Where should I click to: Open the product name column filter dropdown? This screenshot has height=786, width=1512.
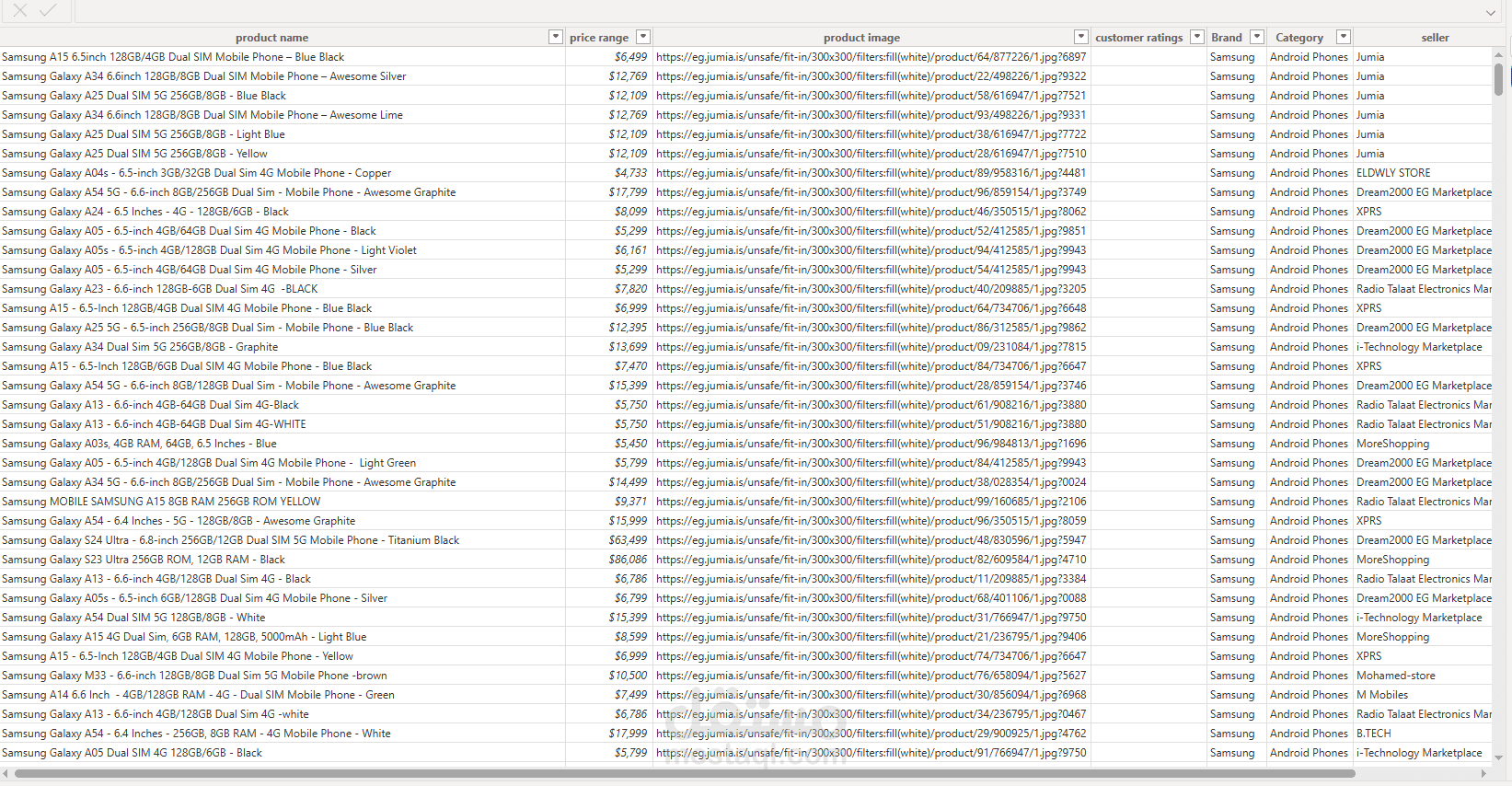[x=555, y=37]
